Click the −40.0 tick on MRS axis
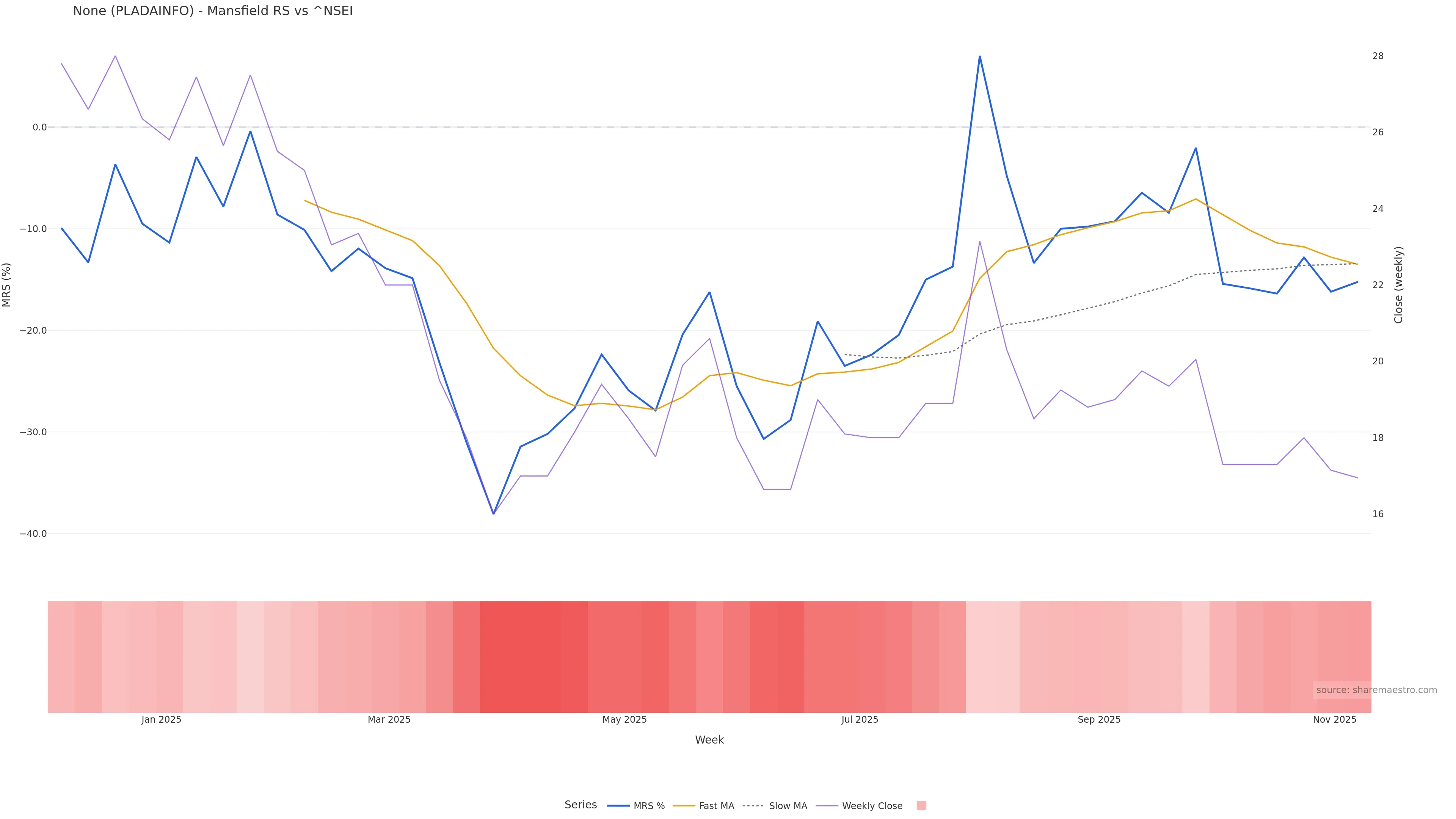This screenshot has width=1456, height=819. 33,533
